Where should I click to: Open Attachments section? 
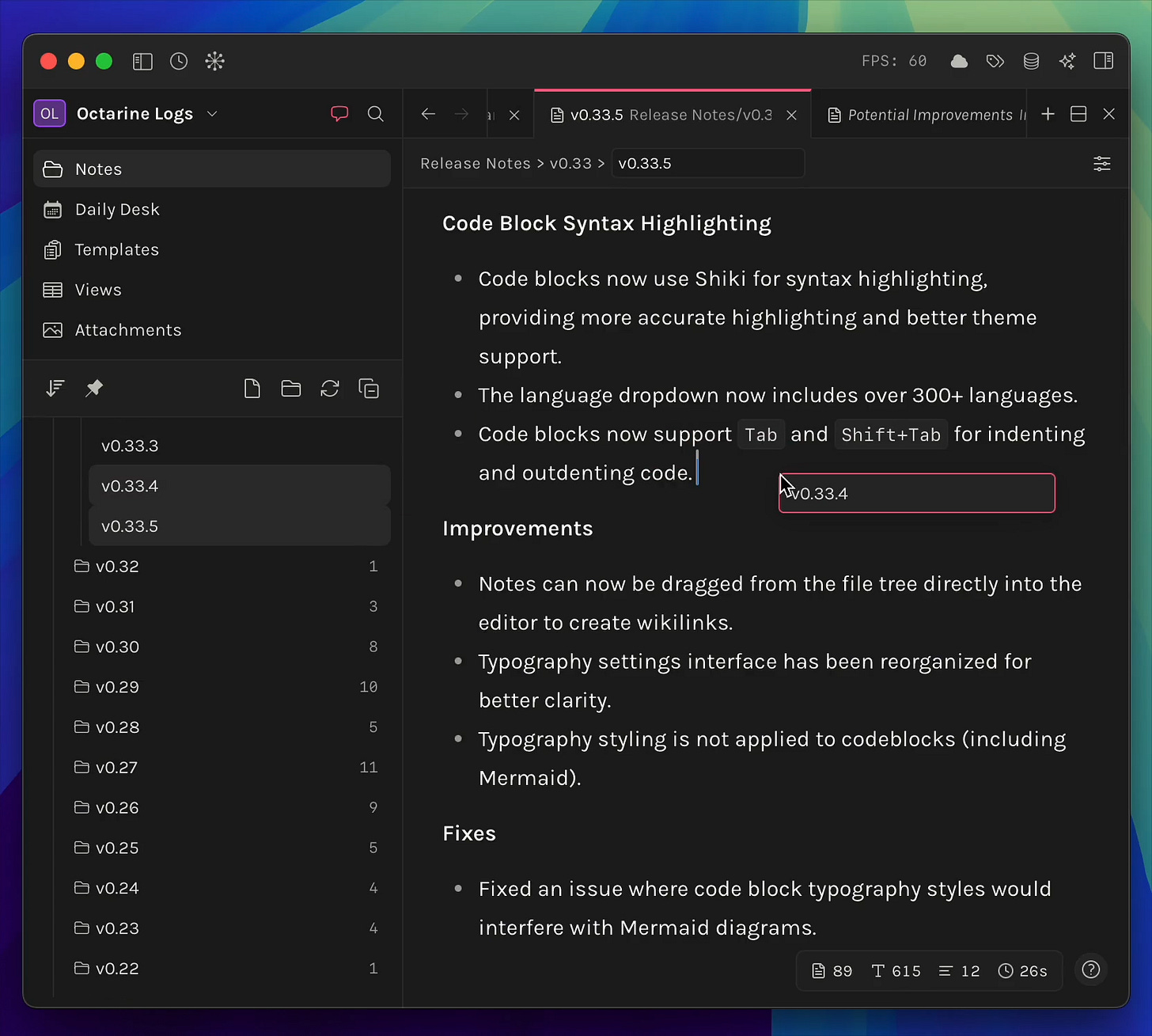212,330
